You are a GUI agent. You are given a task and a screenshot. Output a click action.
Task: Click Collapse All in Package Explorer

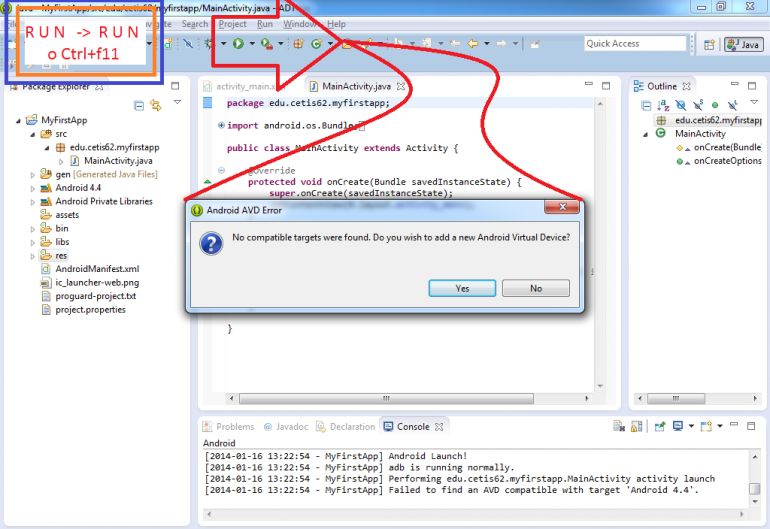pyautogui.click(x=139, y=105)
